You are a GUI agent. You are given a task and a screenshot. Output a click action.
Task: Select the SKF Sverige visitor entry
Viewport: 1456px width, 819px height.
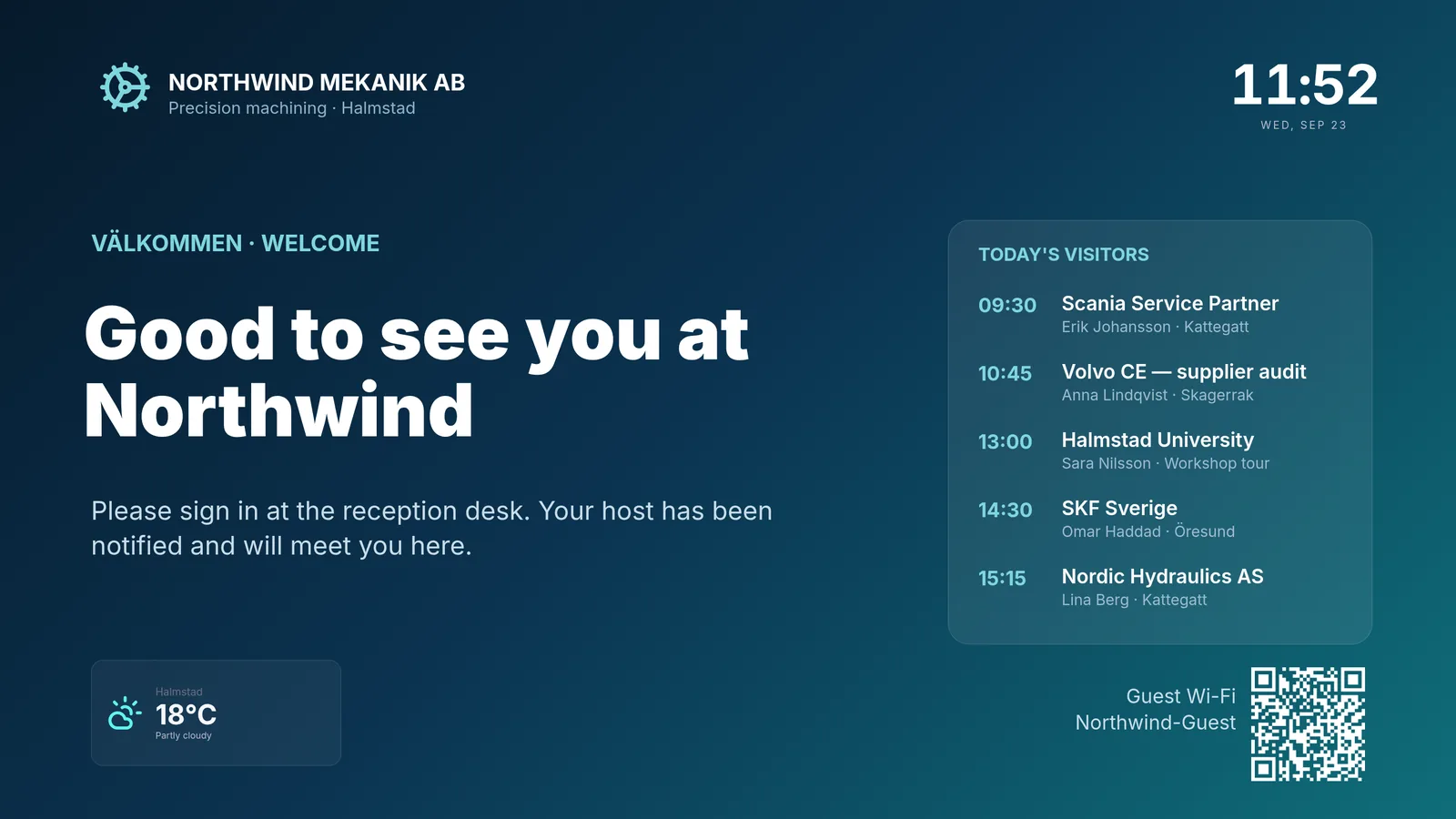point(1160,520)
